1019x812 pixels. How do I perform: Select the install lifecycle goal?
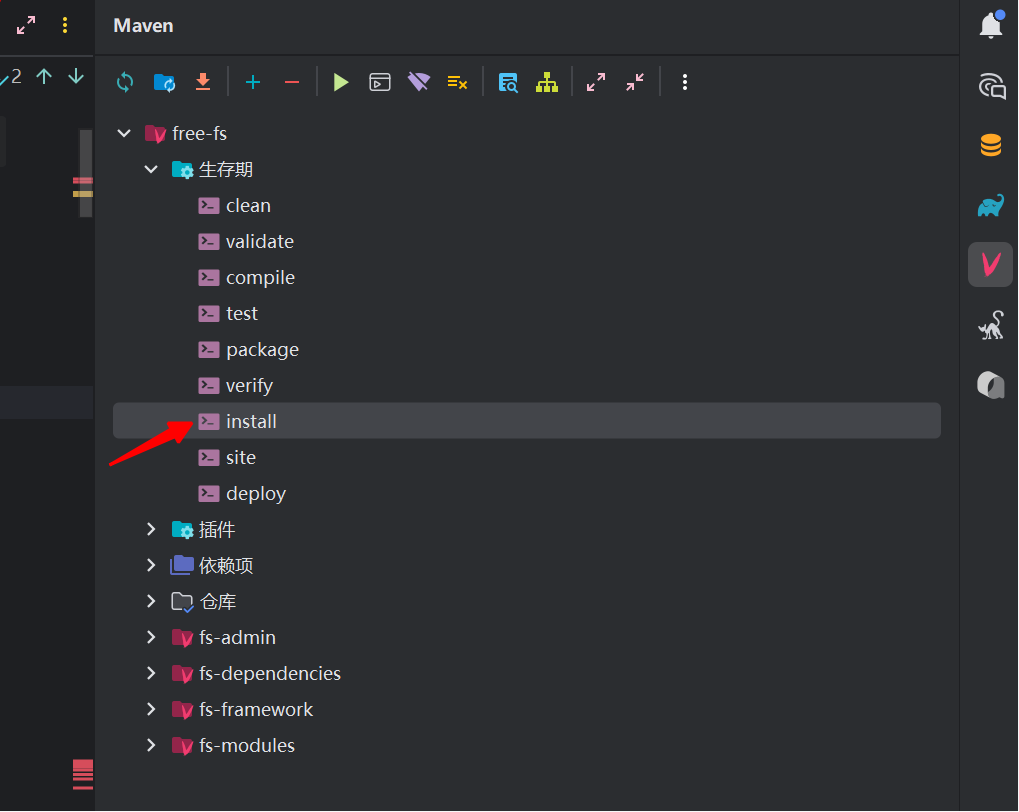[x=251, y=421]
